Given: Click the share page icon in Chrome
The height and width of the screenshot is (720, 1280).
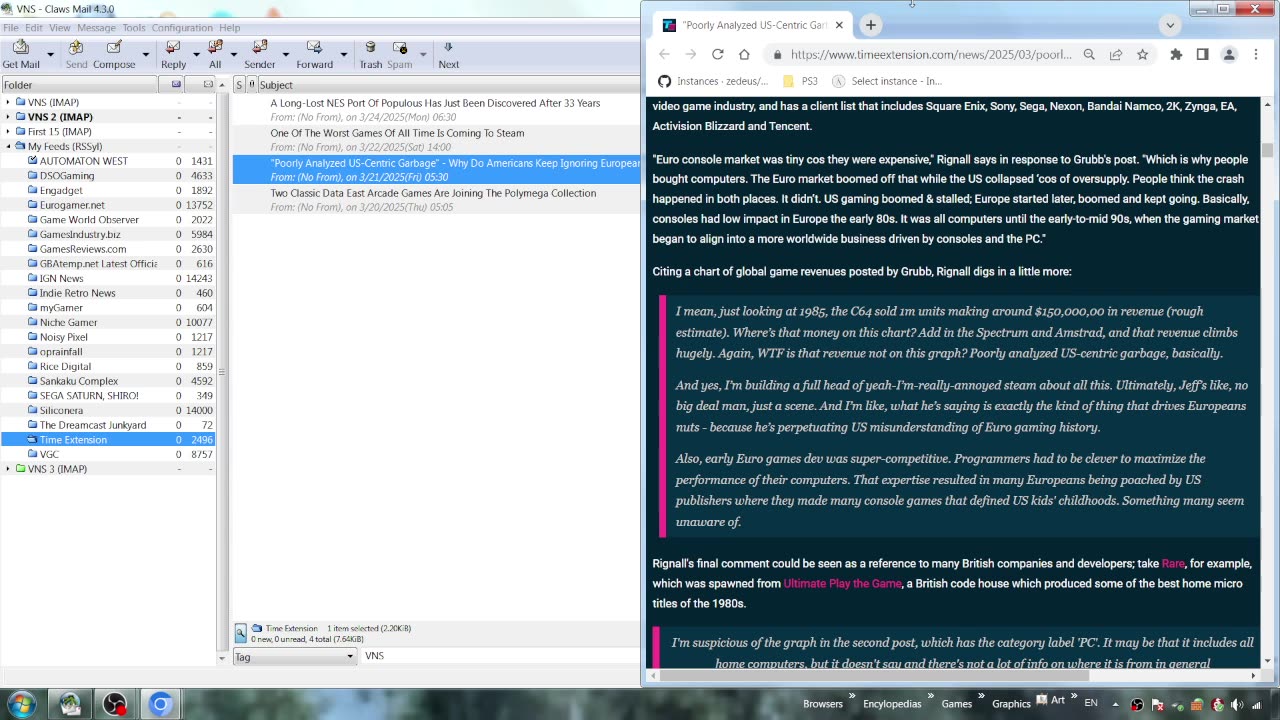Looking at the screenshot, I should 1116,55.
